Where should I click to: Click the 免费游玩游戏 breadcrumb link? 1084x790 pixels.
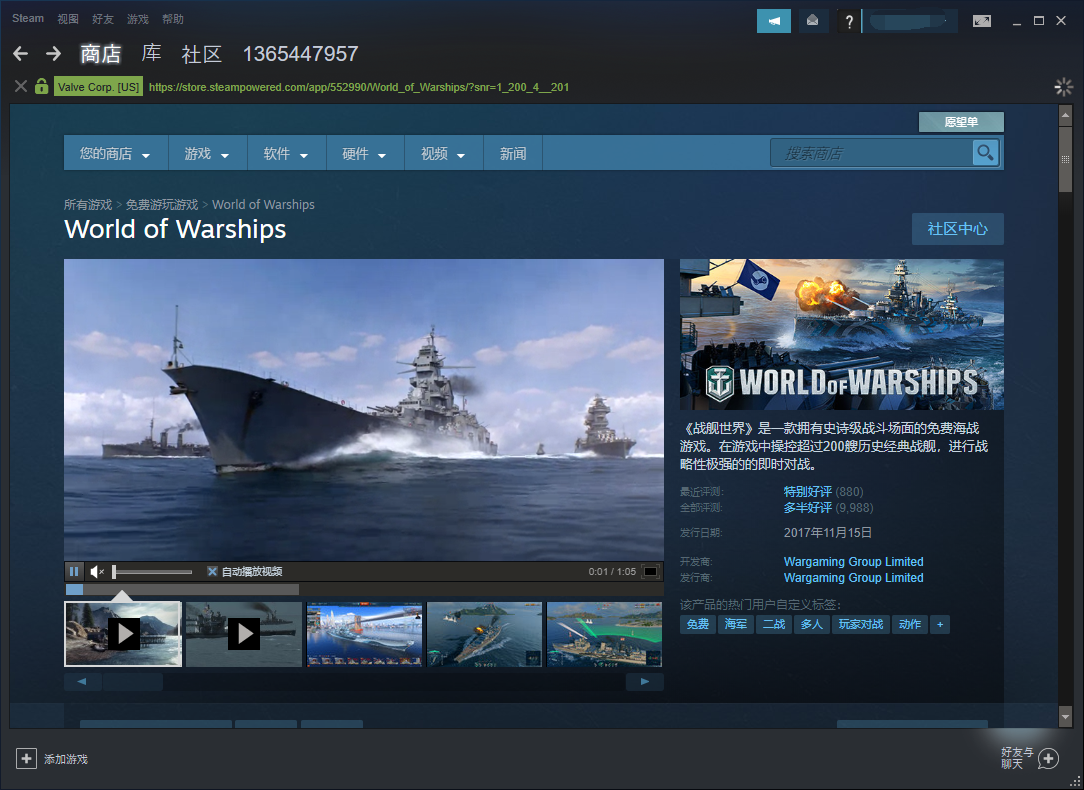click(x=162, y=205)
